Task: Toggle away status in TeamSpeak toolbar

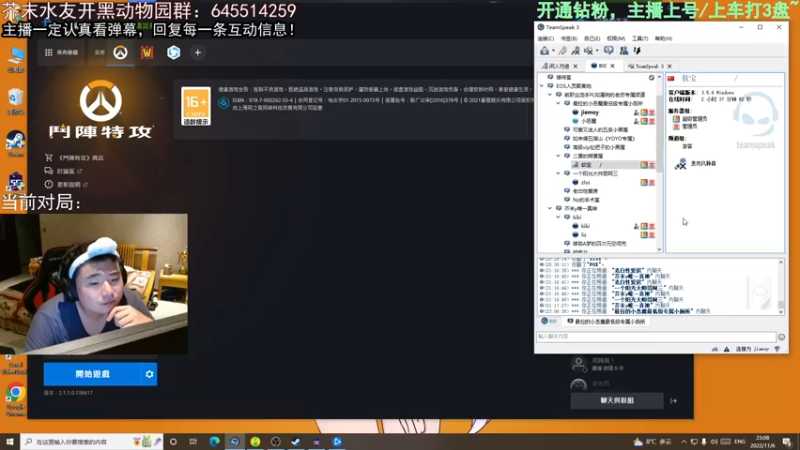Action: point(576,51)
